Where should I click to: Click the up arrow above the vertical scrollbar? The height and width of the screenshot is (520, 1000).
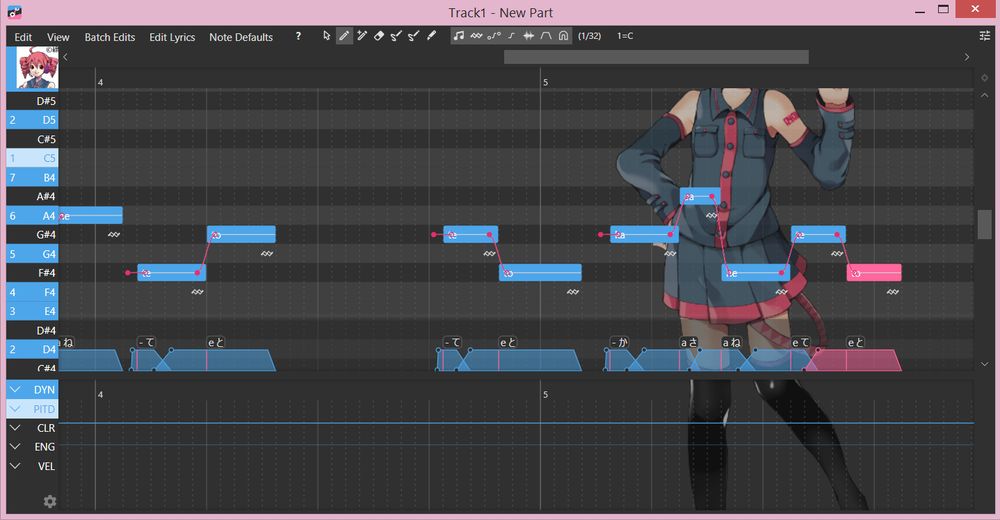(x=985, y=95)
